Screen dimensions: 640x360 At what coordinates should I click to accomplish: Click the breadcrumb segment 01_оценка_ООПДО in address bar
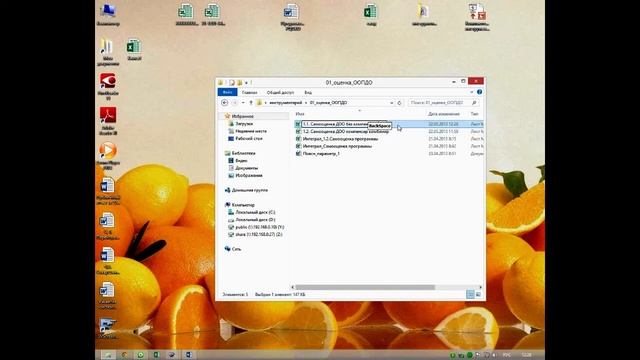click(329, 103)
